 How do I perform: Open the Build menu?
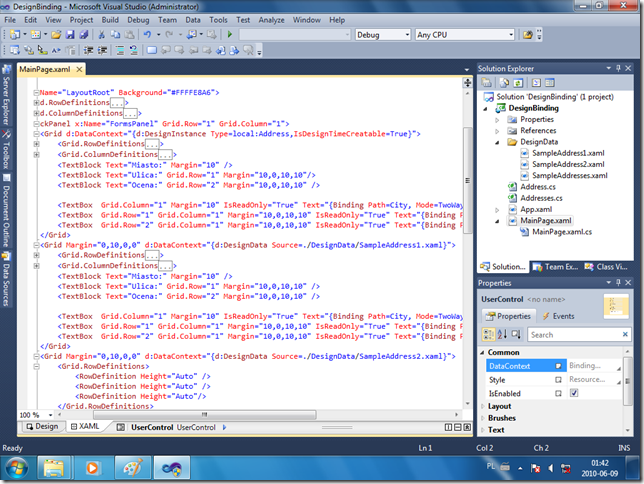point(110,20)
